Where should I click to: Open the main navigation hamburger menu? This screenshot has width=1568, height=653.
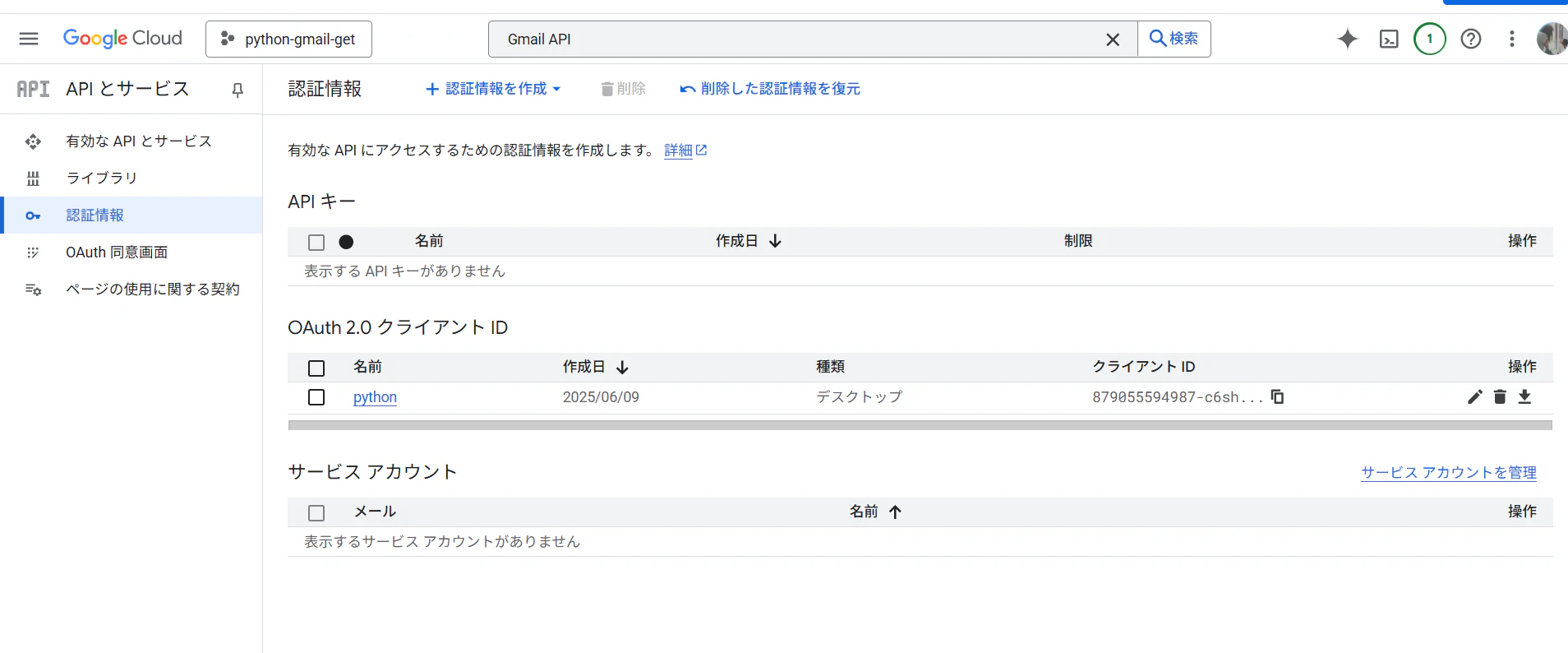[x=29, y=39]
